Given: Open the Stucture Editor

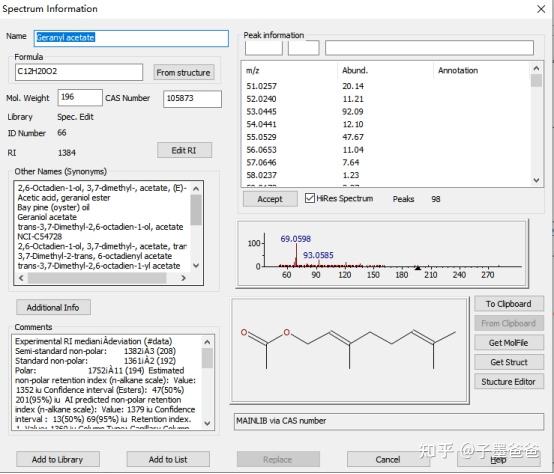Looking at the screenshot, I should [x=508, y=382].
